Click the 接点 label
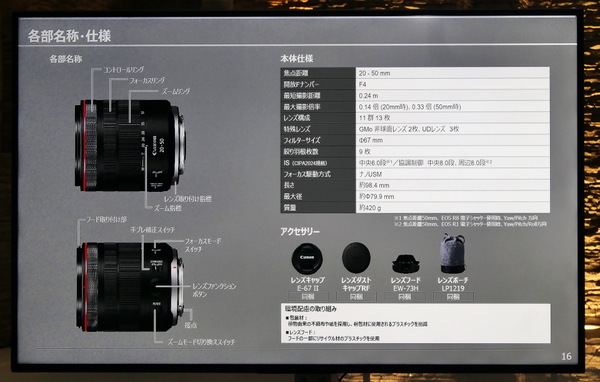Viewport: 600px width, 382px height. pyautogui.click(x=191, y=325)
